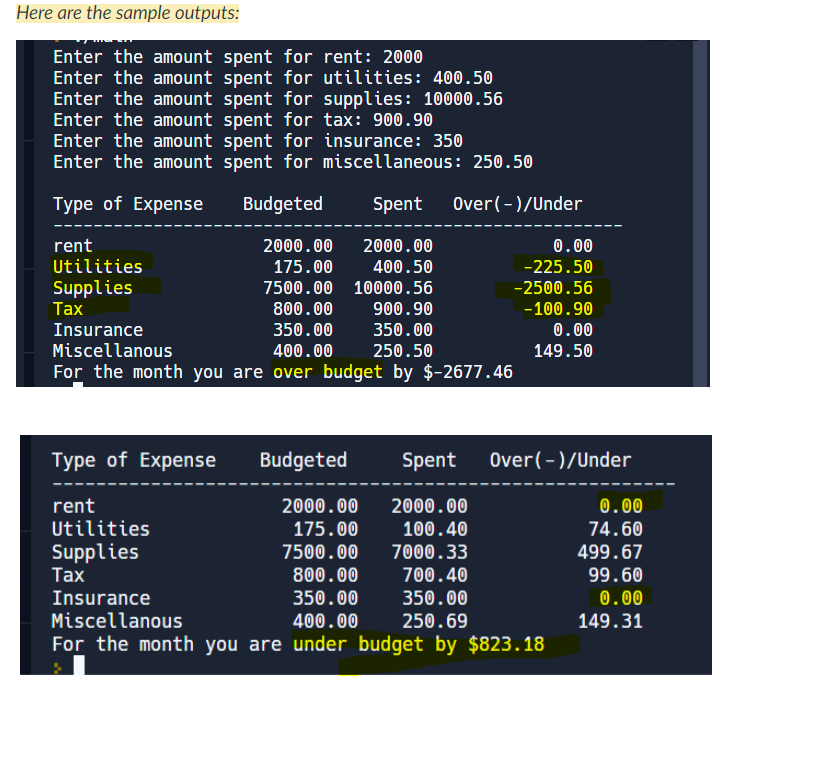Click the 'Over(-)/Under' header in first terminal
Image resolution: width=818 pixels, height=762 pixels.
point(518,203)
